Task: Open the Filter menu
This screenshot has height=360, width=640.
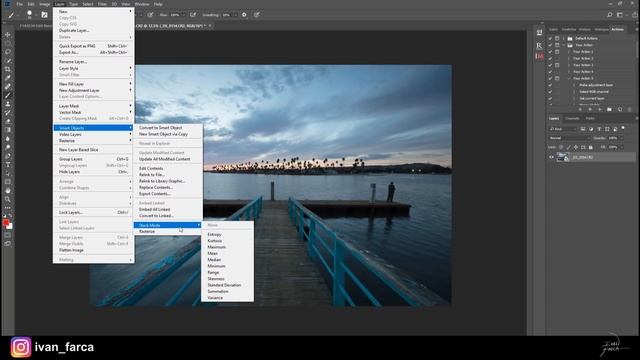Action: (102, 4)
